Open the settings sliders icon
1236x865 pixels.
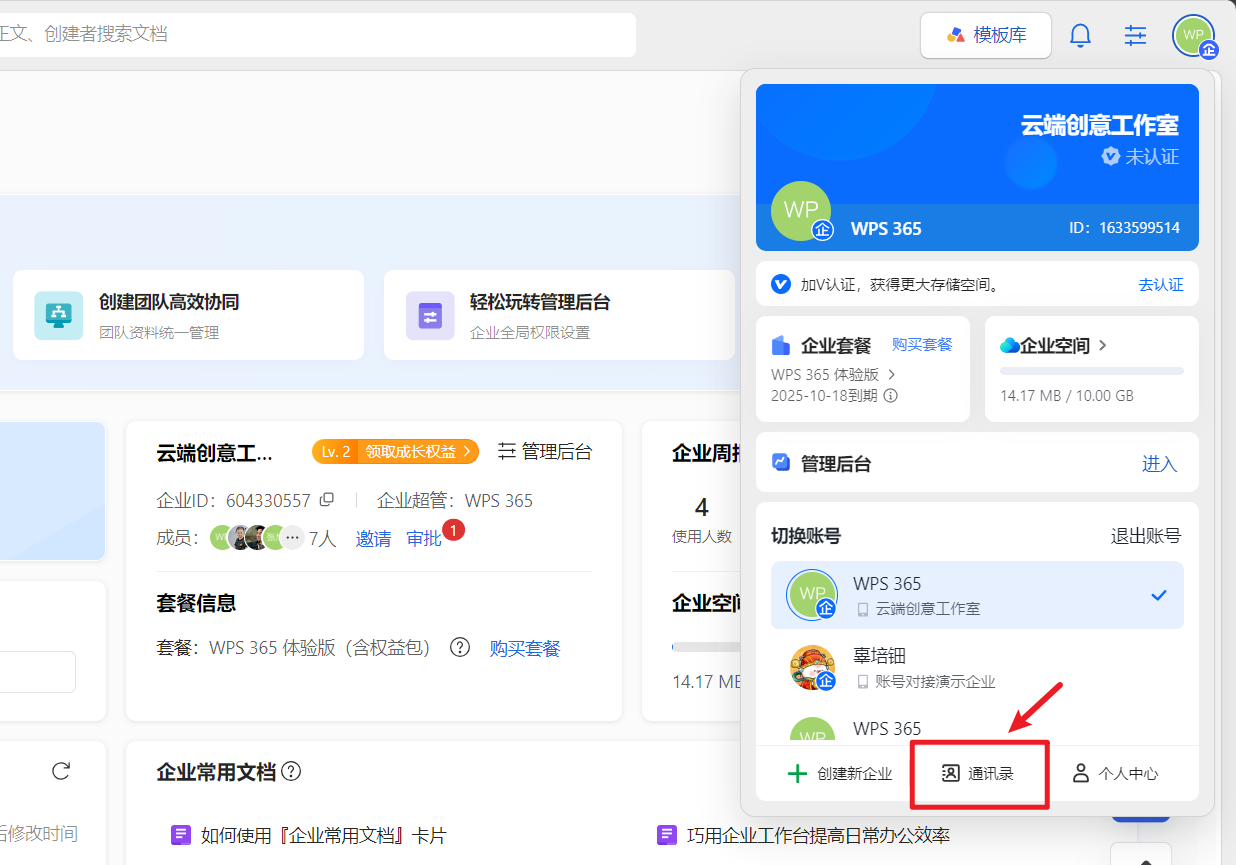click(1135, 35)
